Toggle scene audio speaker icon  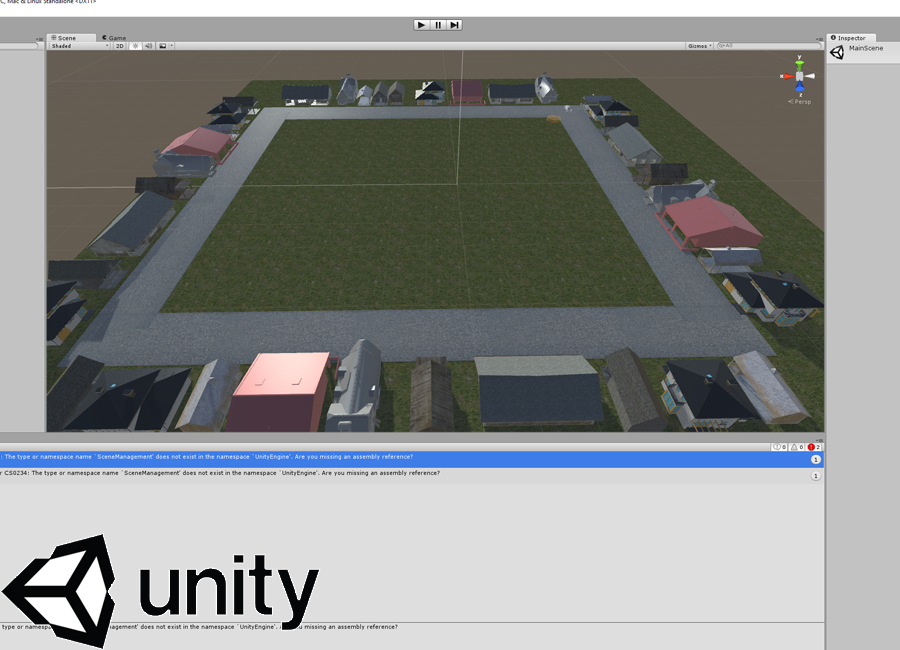coord(148,46)
